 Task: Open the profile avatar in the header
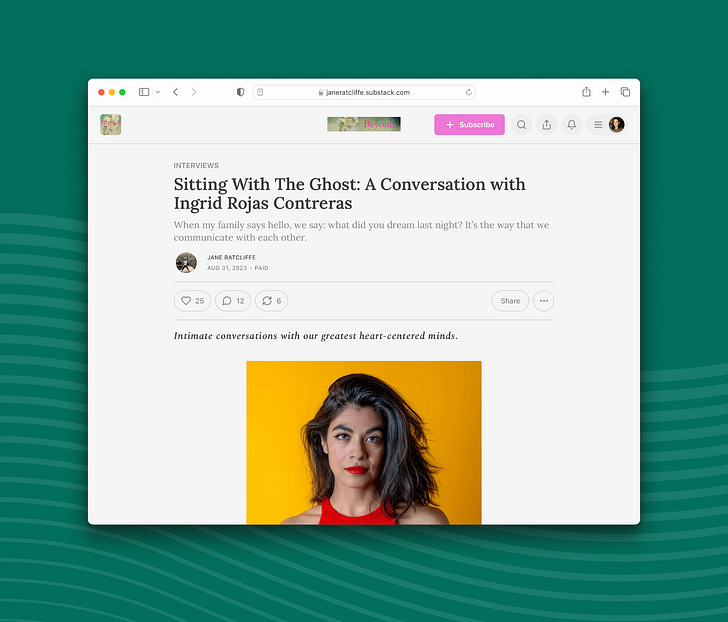pos(617,124)
